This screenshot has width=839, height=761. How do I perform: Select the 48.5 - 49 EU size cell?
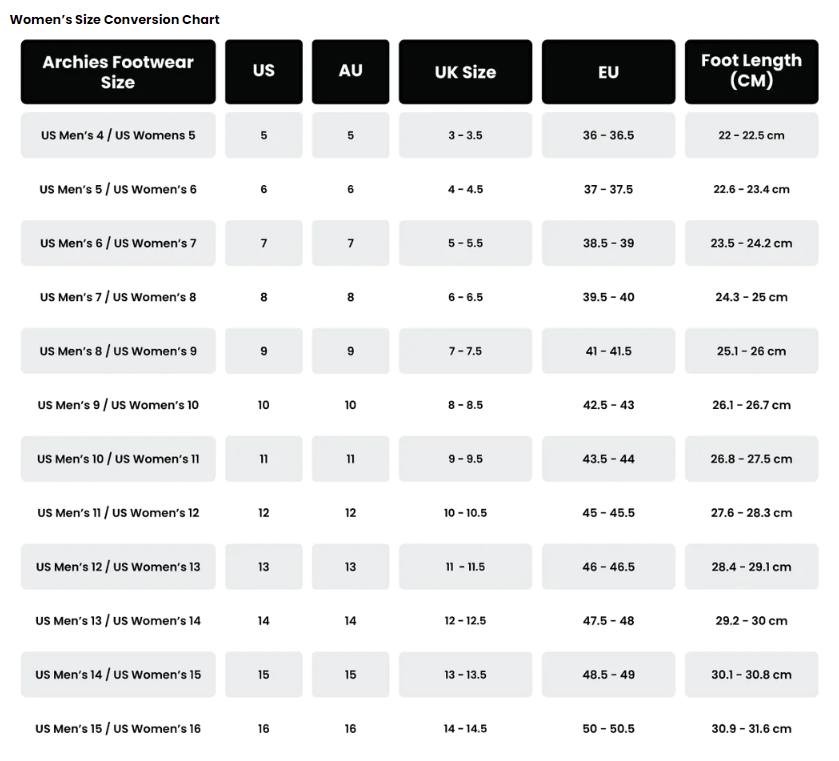point(608,675)
